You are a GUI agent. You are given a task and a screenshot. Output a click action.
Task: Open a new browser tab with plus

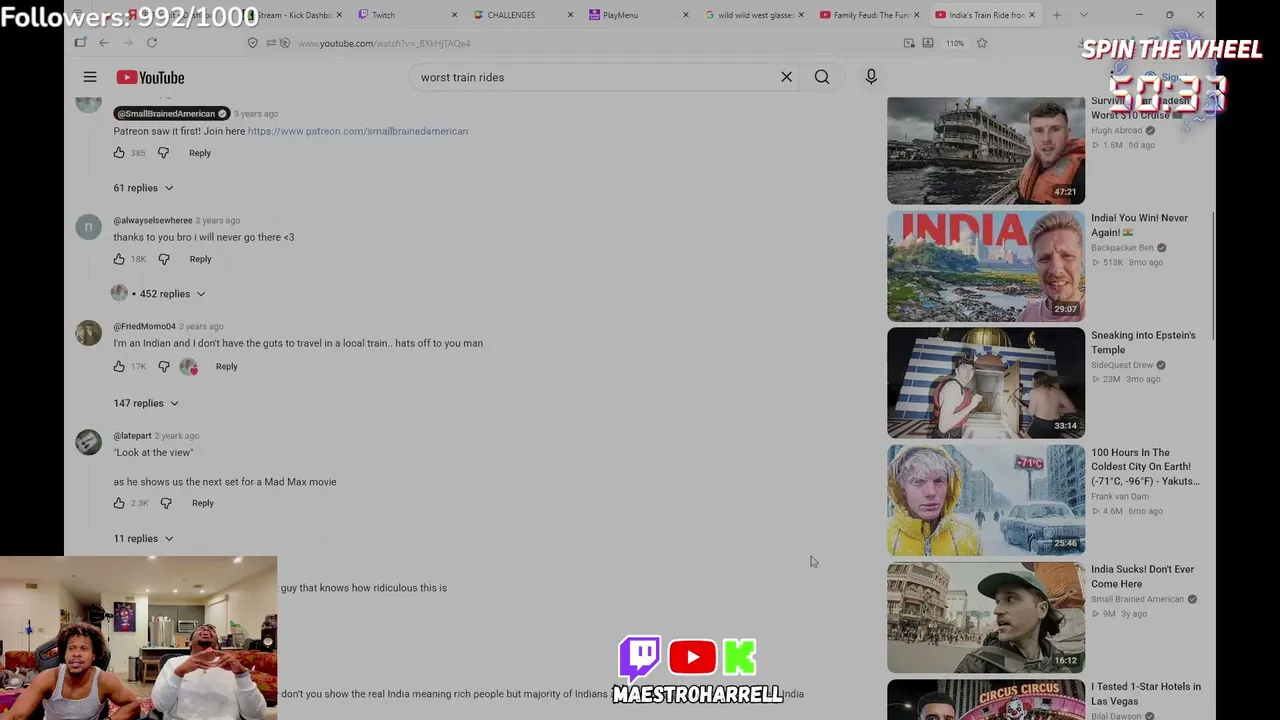pos(1057,15)
